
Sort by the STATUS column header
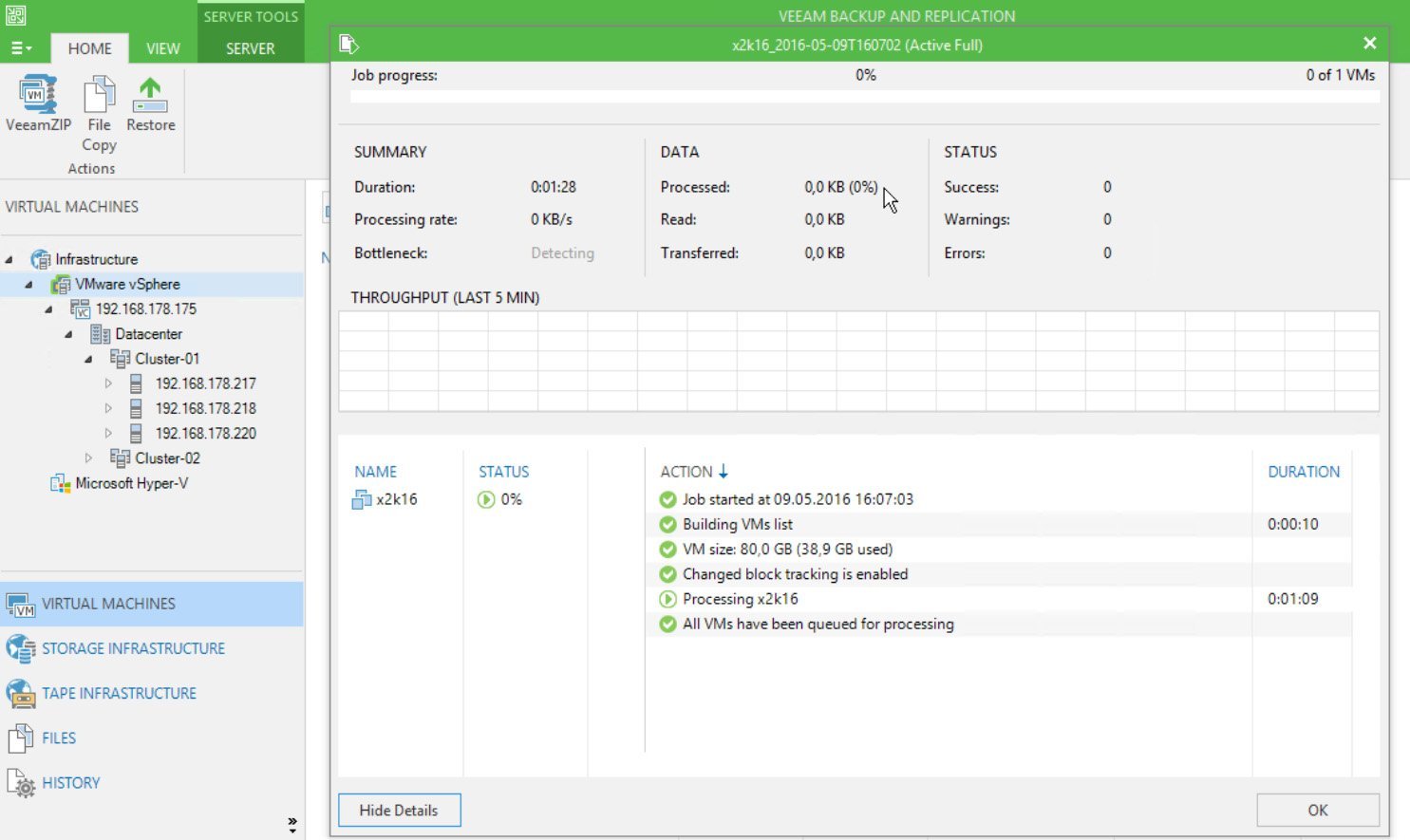pos(503,472)
